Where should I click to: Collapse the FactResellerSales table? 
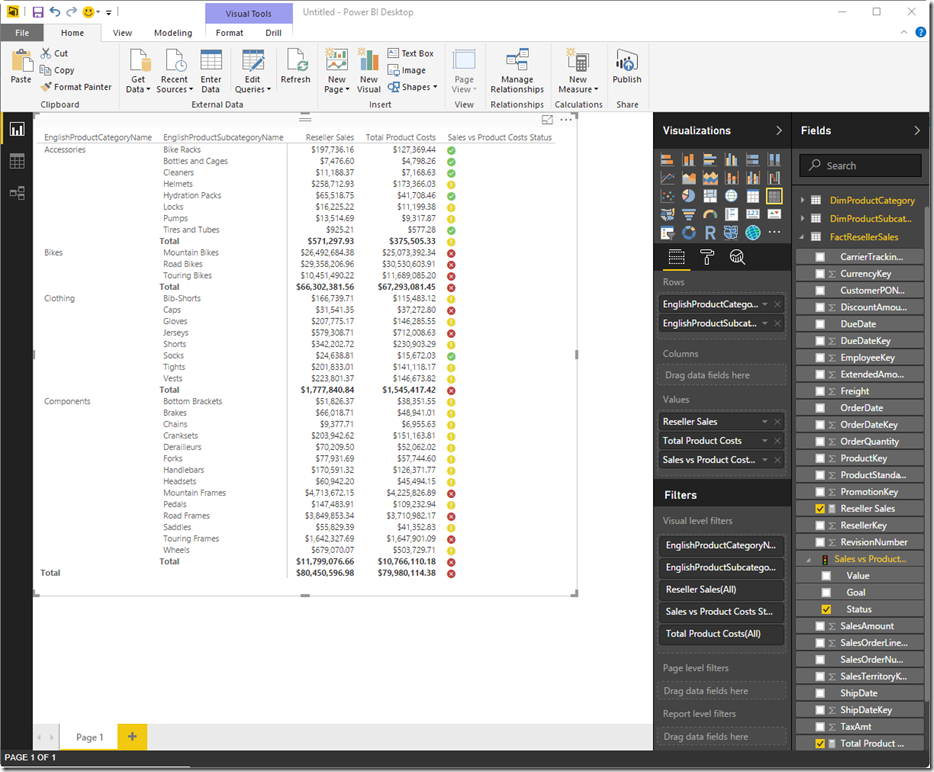point(802,237)
